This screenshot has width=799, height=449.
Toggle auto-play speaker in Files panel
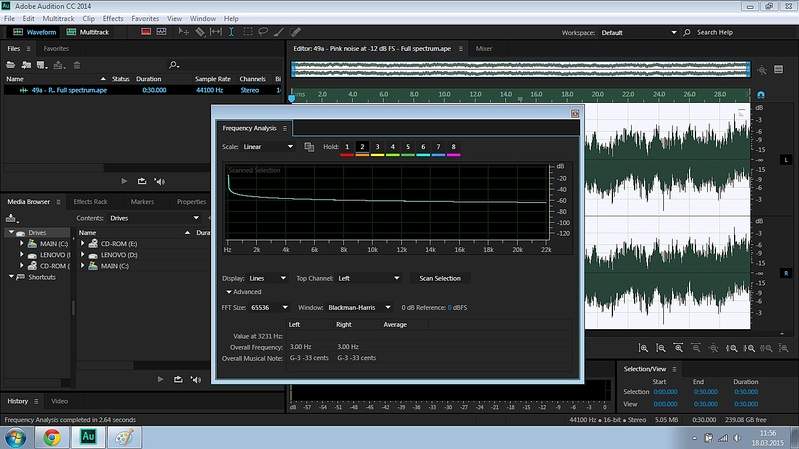tap(159, 181)
